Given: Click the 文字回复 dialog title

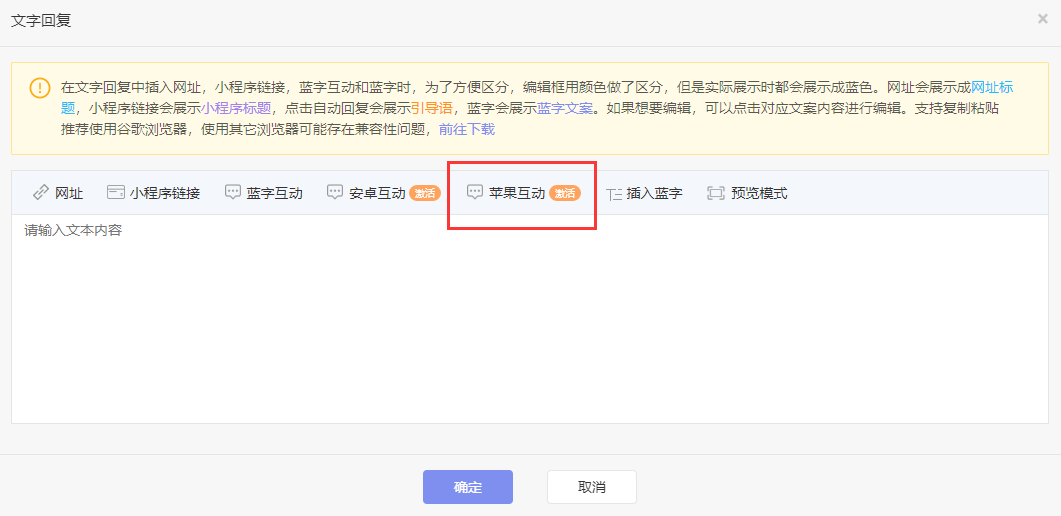Looking at the screenshot, I should 41,21.
